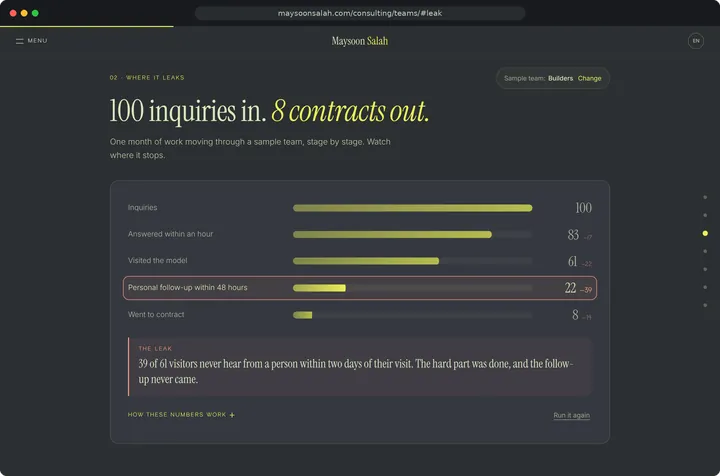Click the Maysoon Salah logo
720x476 pixels.
(360, 41)
